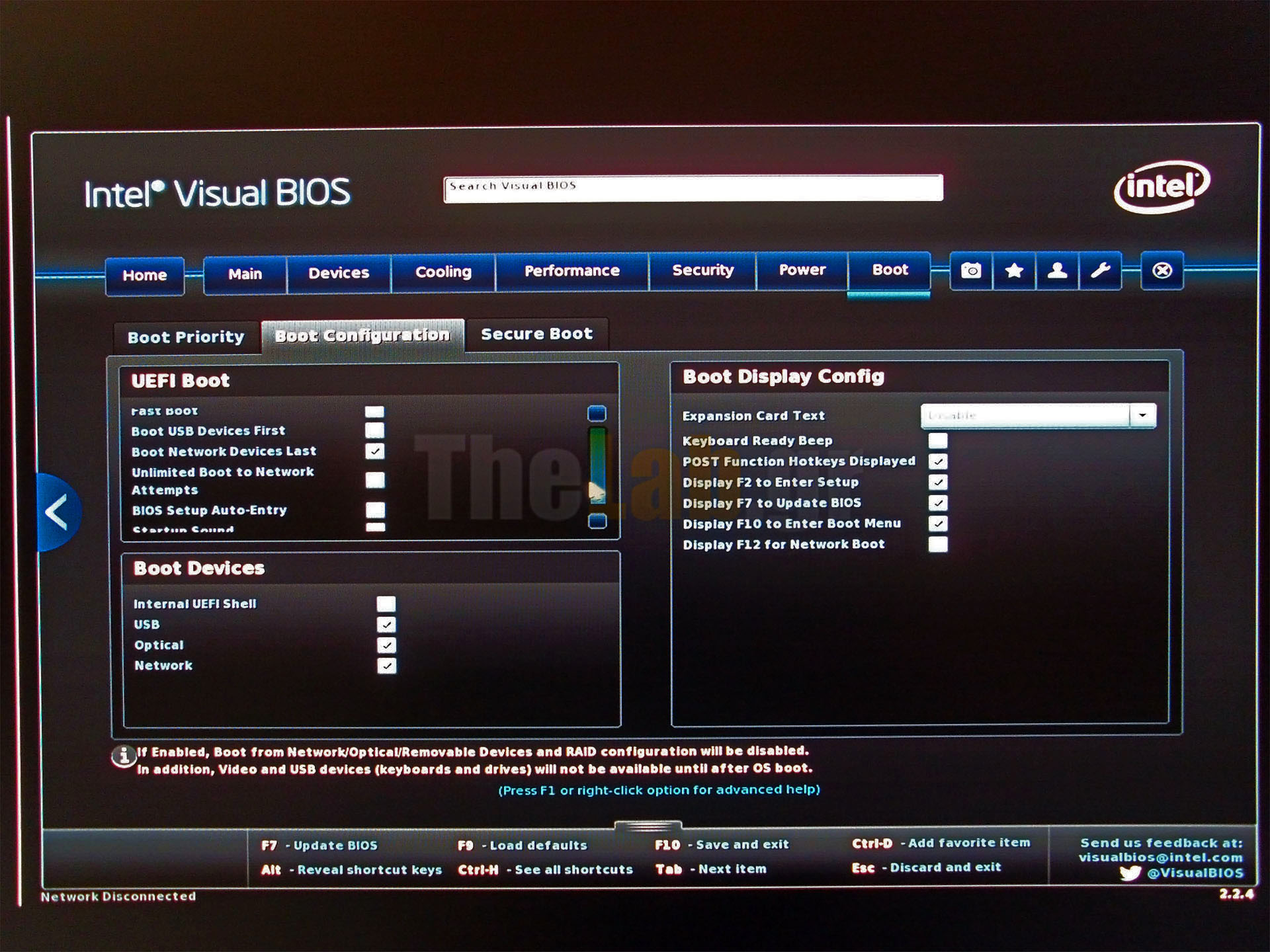This screenshot has width=1270, height=952.
Task: Click the circled X exit icon
Action: [x=1162, y=270]
